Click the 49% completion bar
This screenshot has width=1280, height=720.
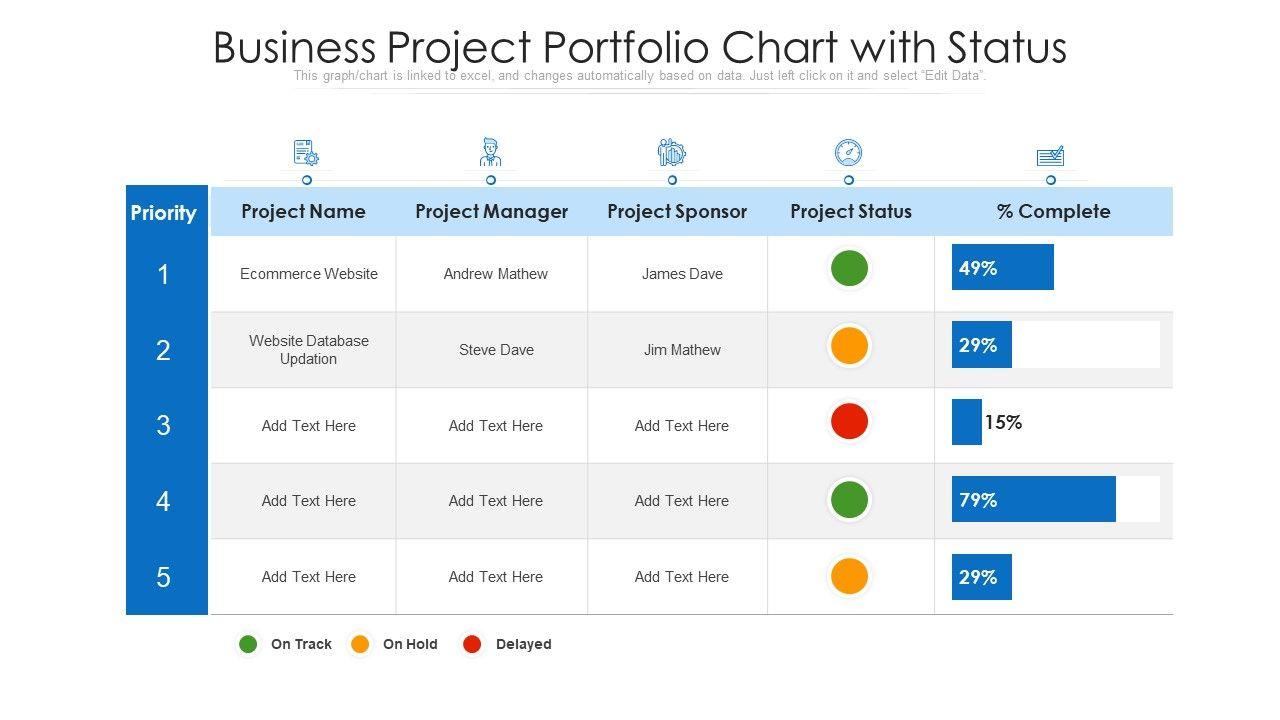pos(1002,267)
